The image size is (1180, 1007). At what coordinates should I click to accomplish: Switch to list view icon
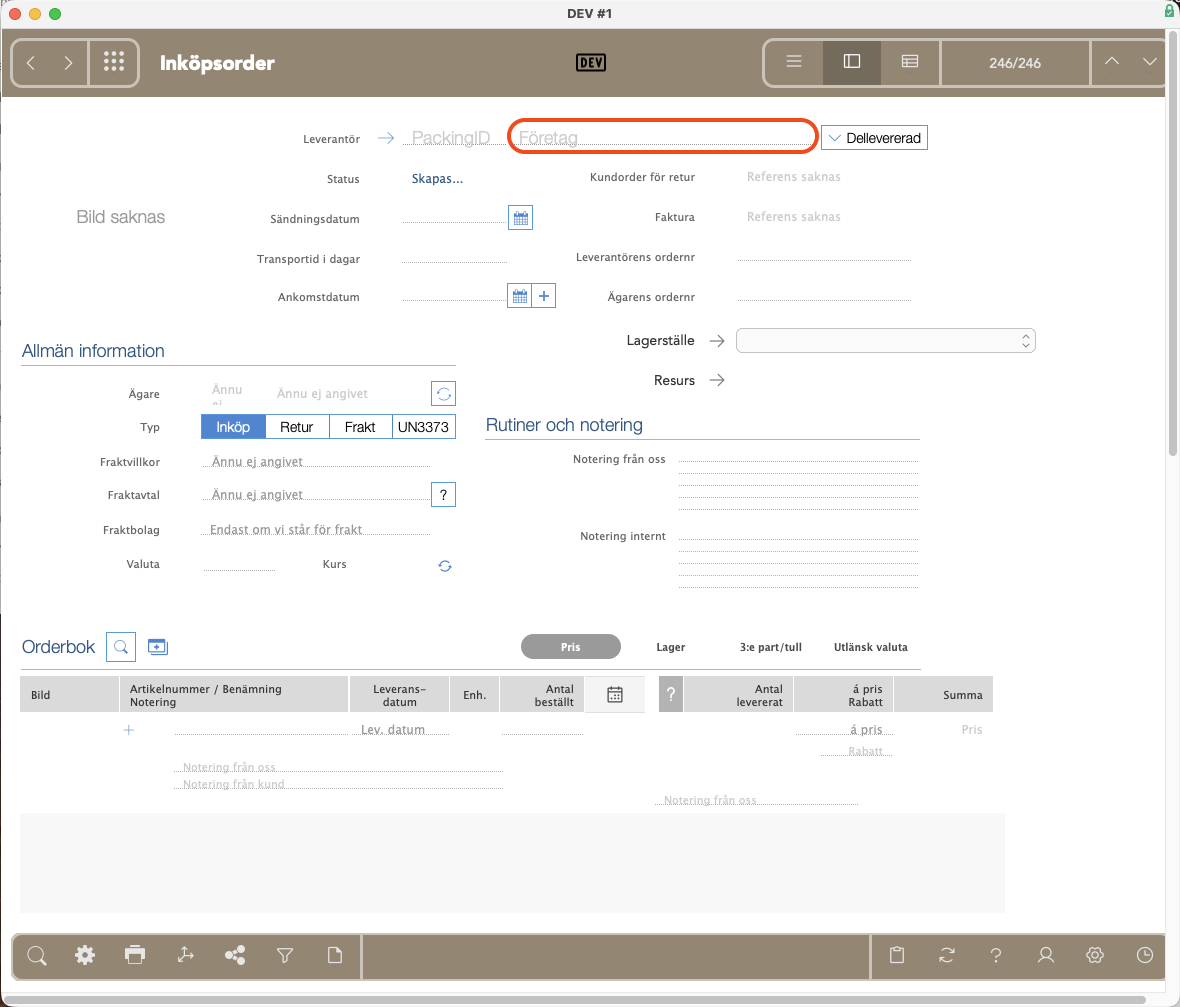coord(794,62)
